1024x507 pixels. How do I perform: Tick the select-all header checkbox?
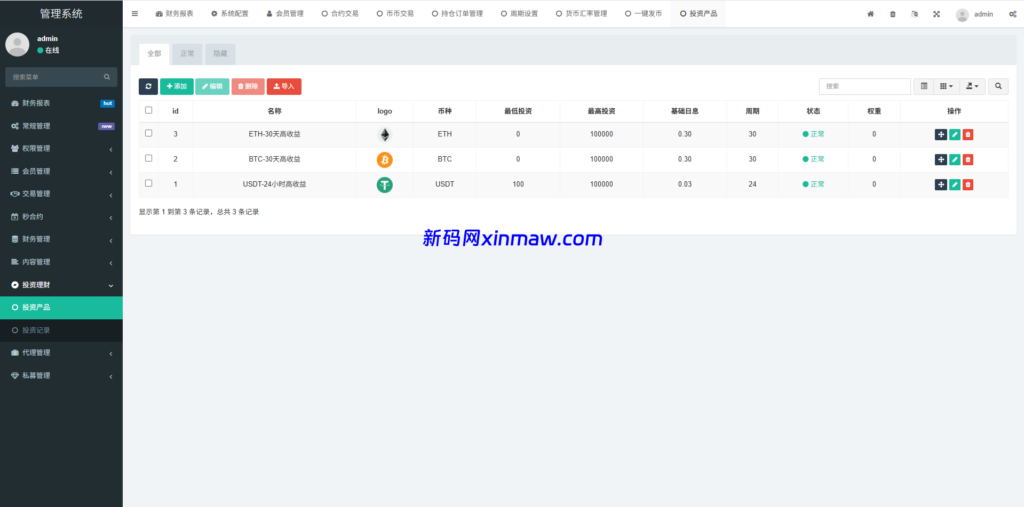click(x=148, y=110)
